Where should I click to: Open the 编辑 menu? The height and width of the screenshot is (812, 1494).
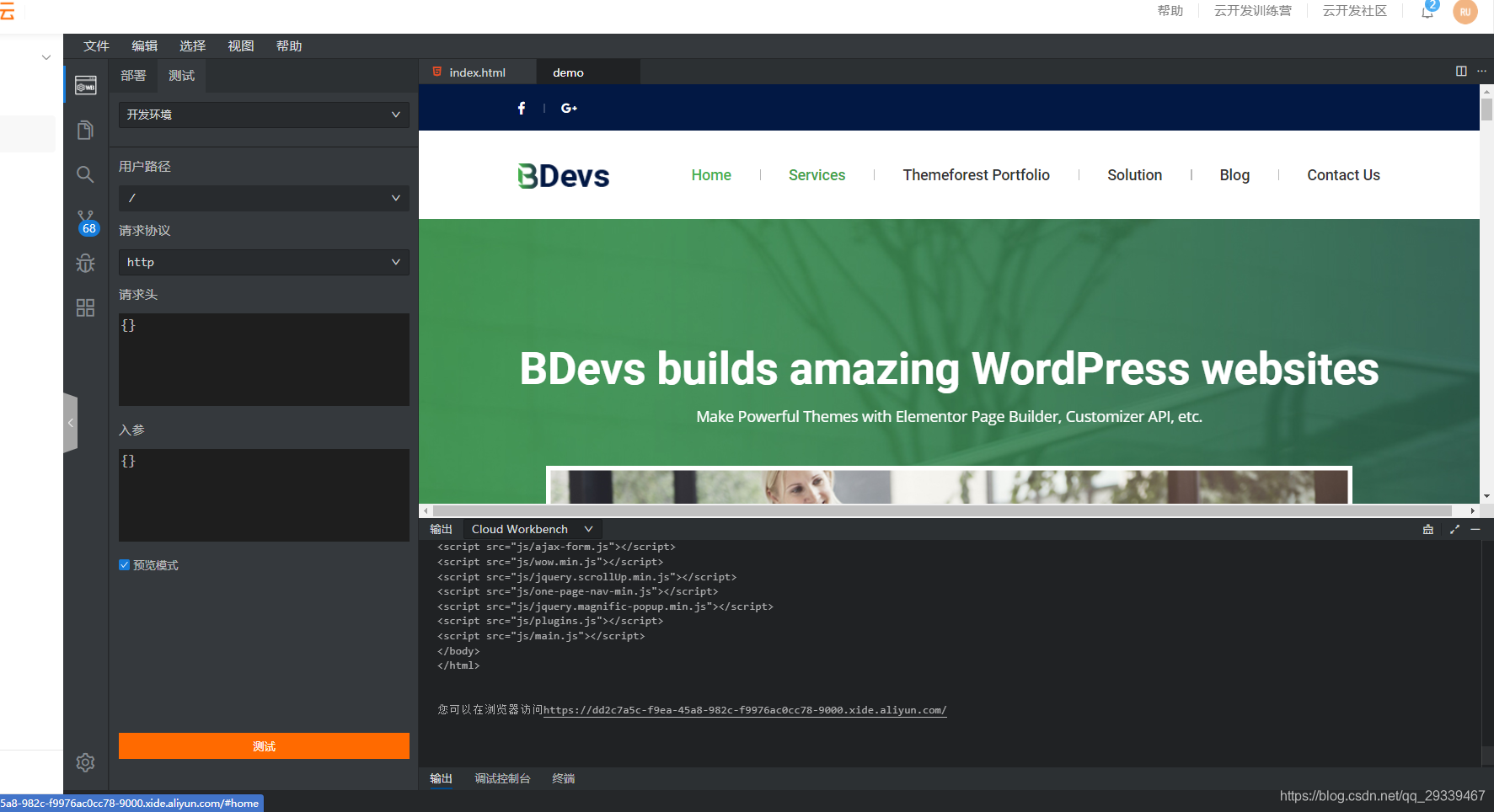(x=145, y=46)
